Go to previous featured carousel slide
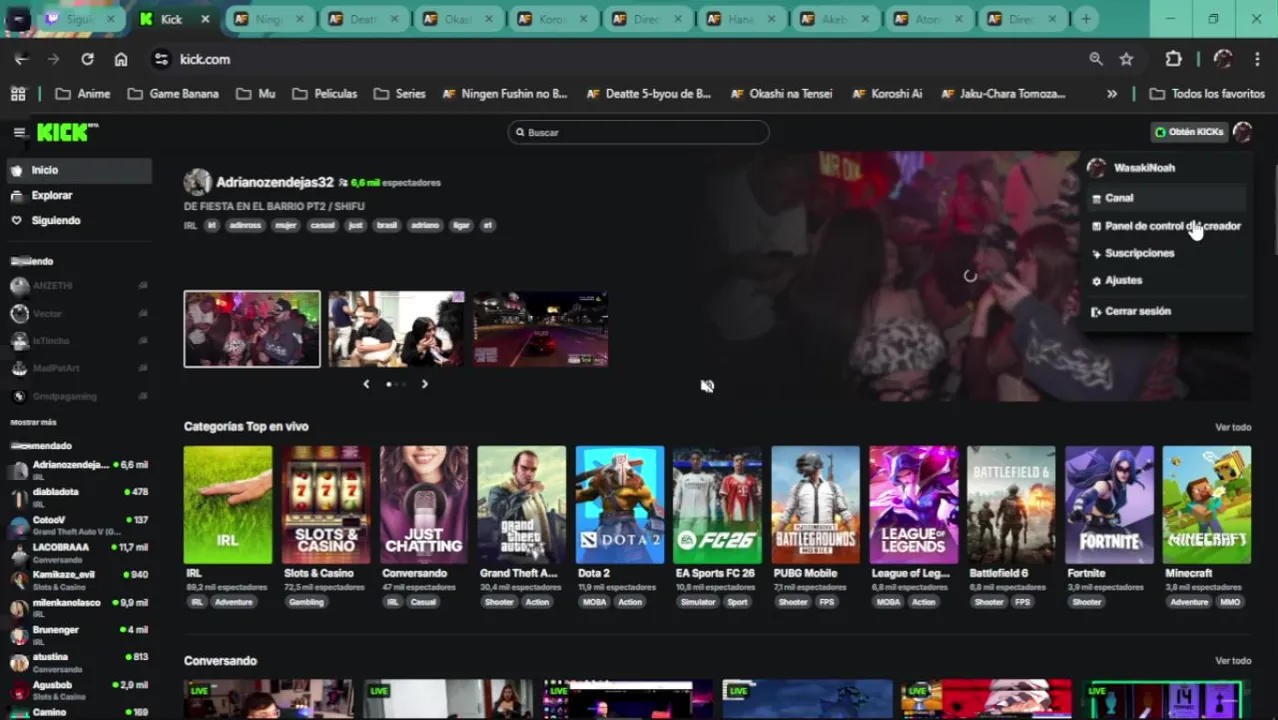 click(366, 384)
